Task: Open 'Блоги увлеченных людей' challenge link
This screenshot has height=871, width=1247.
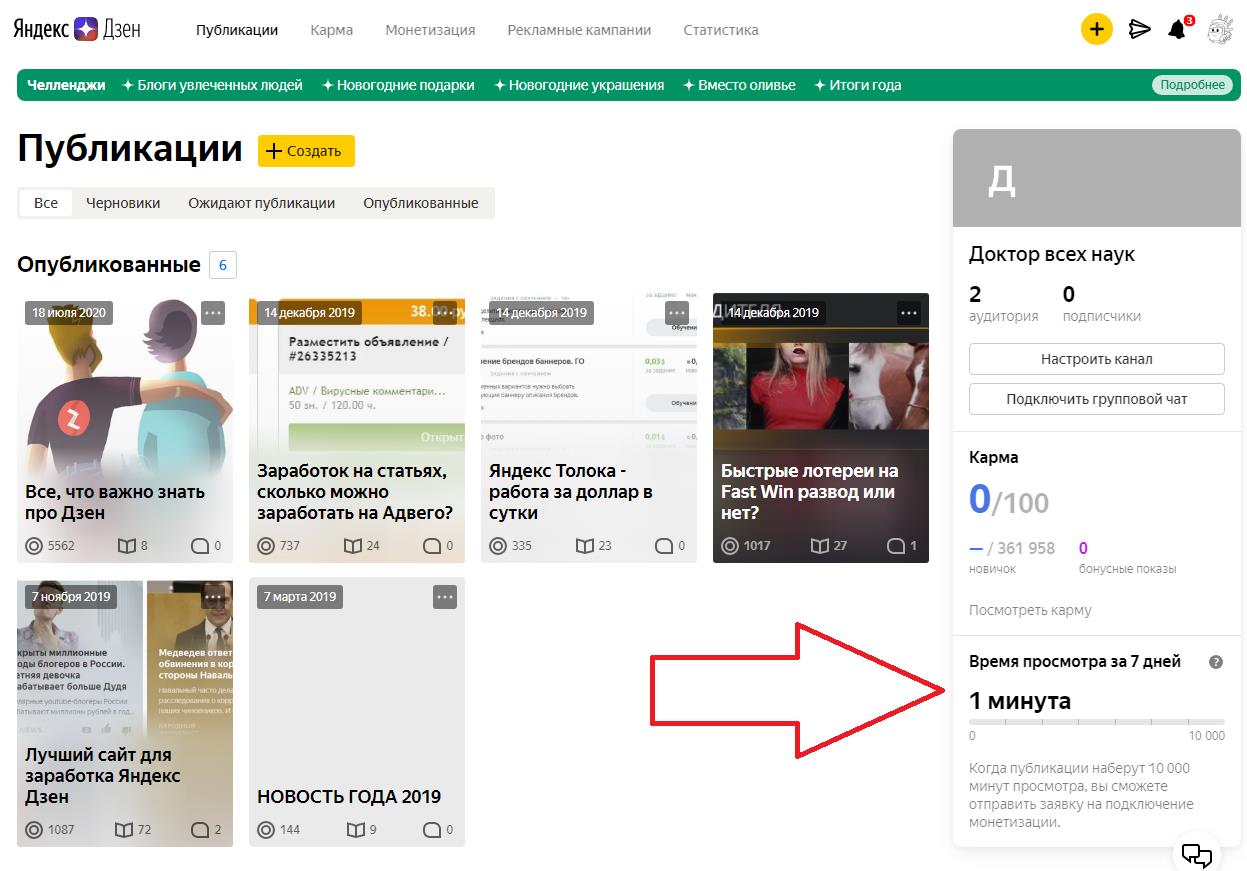Action: (212, 85)
